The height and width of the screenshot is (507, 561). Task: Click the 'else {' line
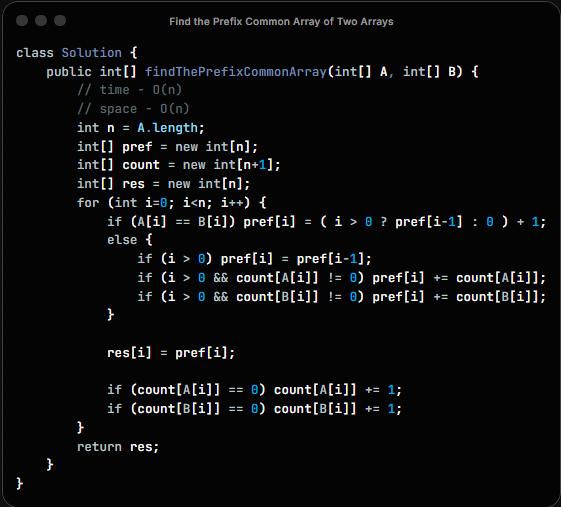[130, 240]
